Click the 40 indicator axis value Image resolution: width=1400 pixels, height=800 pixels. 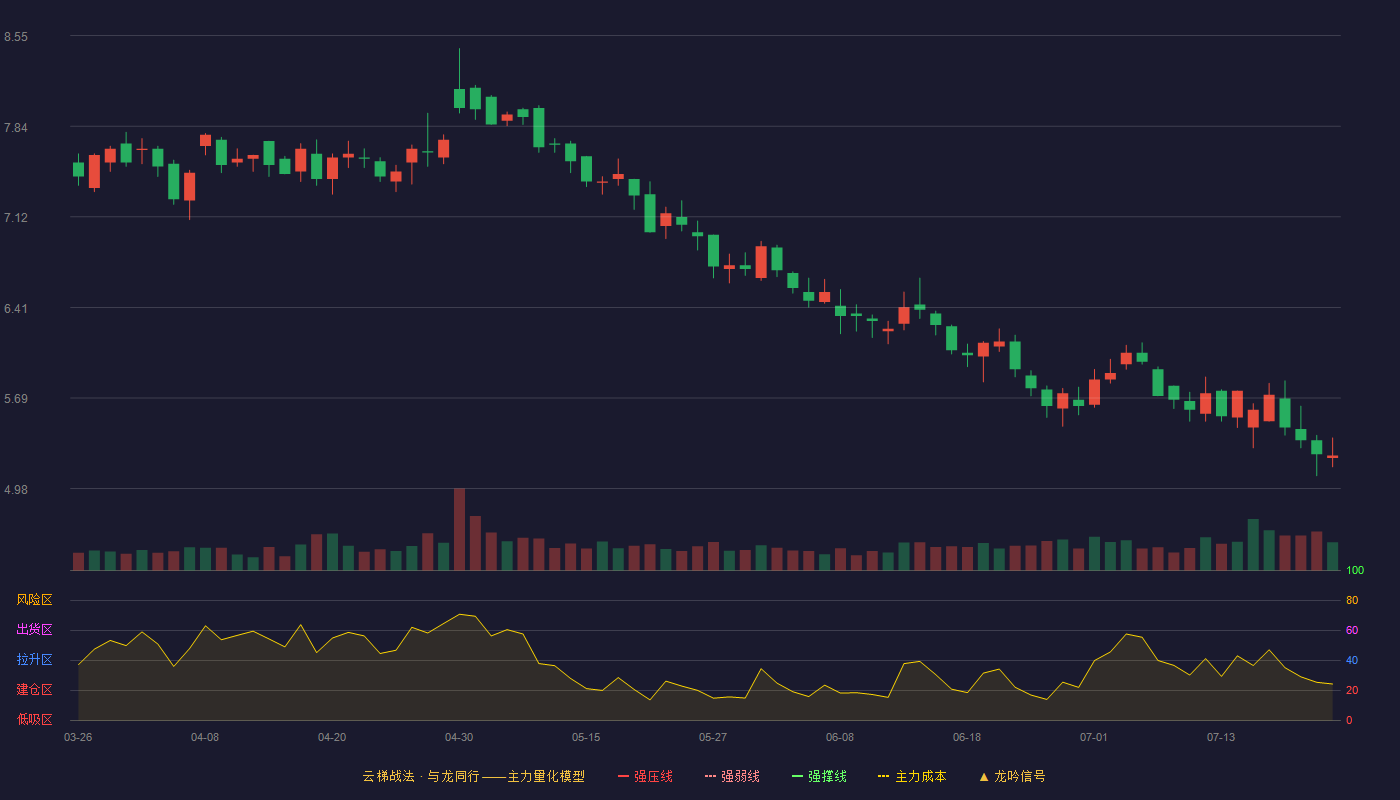pyautogui.click(x=1352, y=660)
